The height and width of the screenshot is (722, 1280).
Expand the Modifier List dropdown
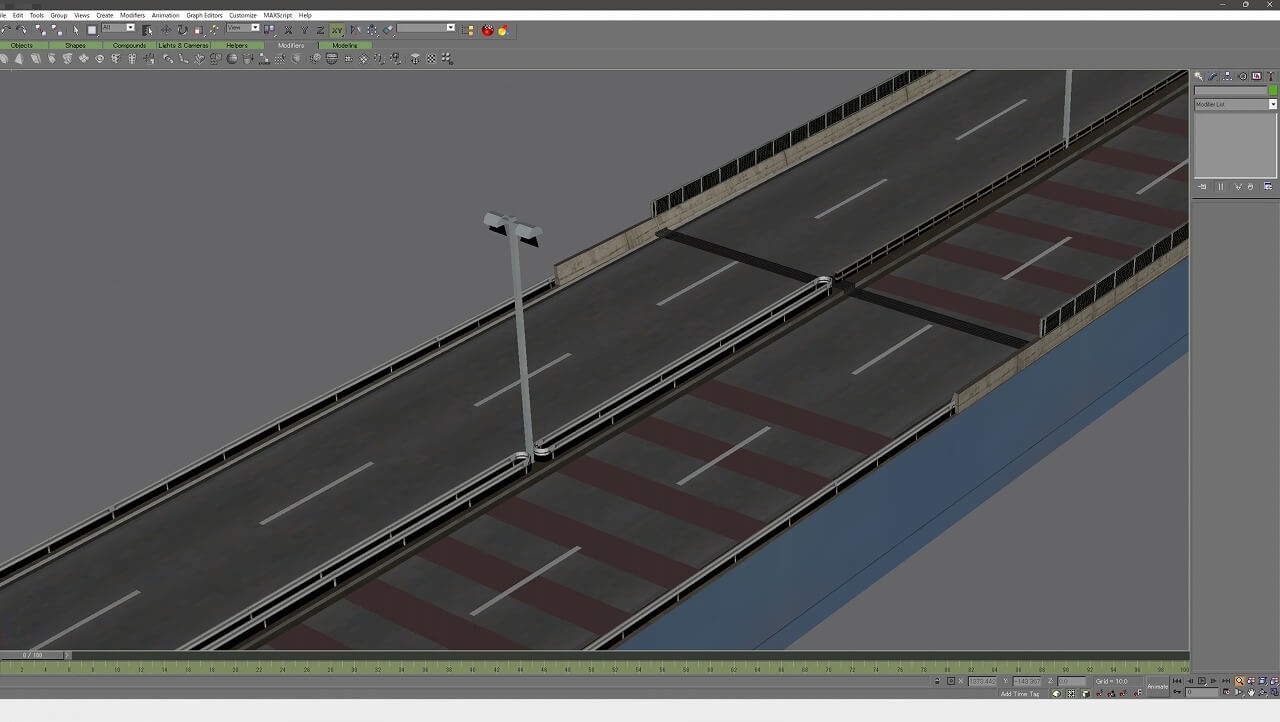click(1272, 104)
